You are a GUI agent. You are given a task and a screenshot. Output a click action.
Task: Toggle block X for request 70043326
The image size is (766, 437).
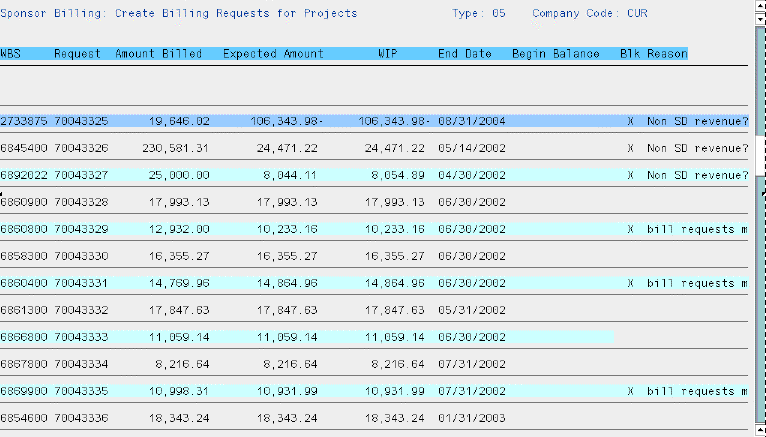[x=630, y=148]
